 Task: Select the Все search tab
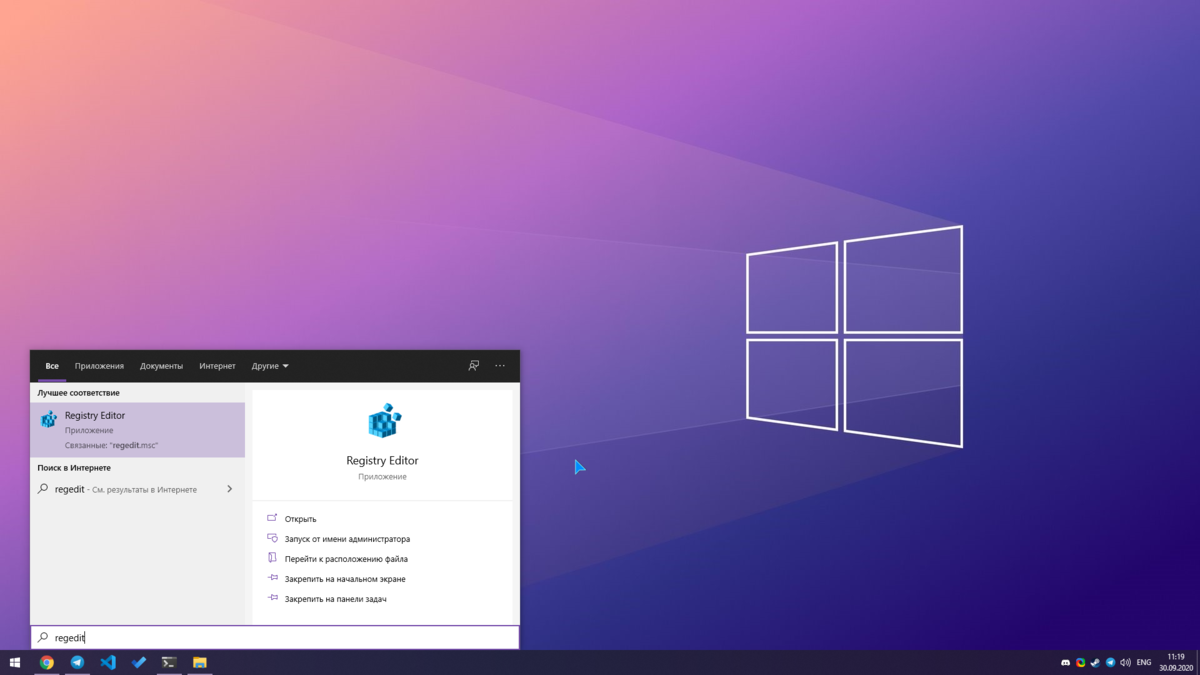[x=52, y=366]
